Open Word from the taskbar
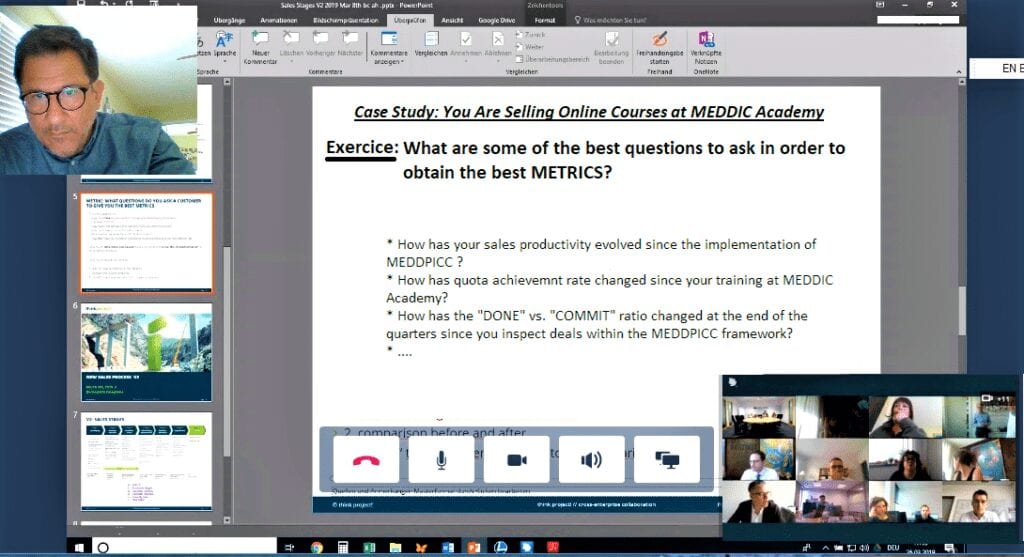 pos(447,547)
